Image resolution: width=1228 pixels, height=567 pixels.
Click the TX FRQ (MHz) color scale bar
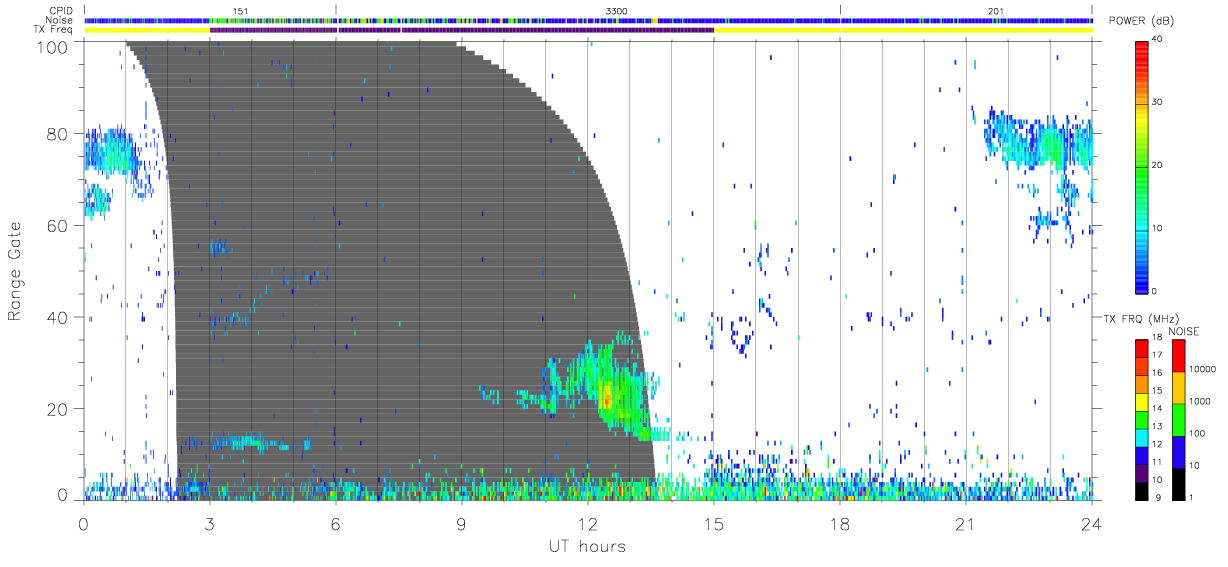pos(1141,418)
